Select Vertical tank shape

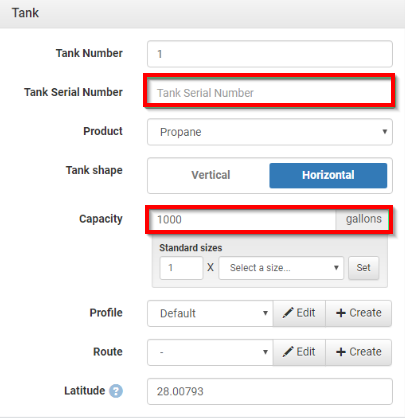(211, 175)
